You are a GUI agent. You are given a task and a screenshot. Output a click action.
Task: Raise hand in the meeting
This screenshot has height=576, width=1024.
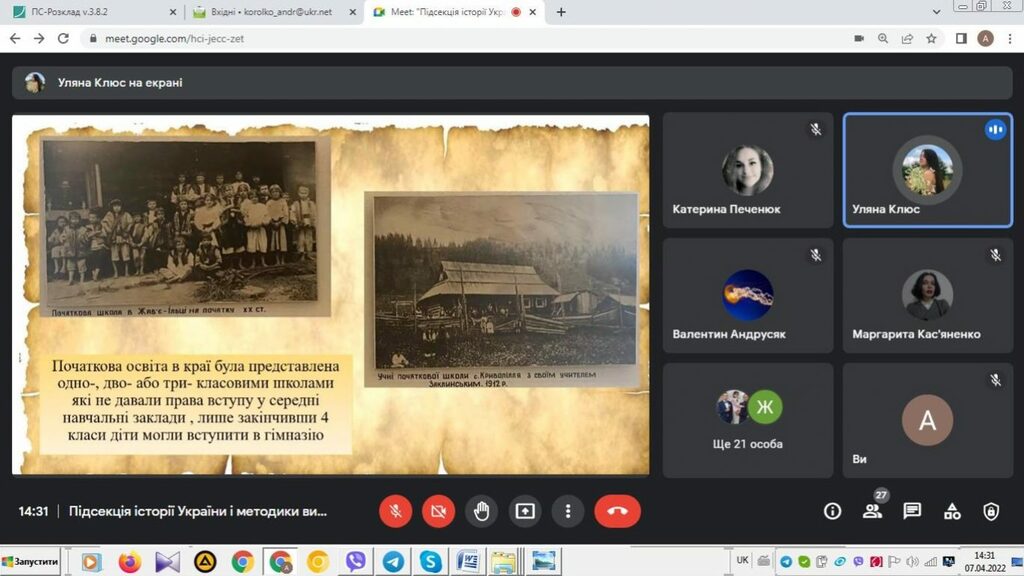[481, 511]
